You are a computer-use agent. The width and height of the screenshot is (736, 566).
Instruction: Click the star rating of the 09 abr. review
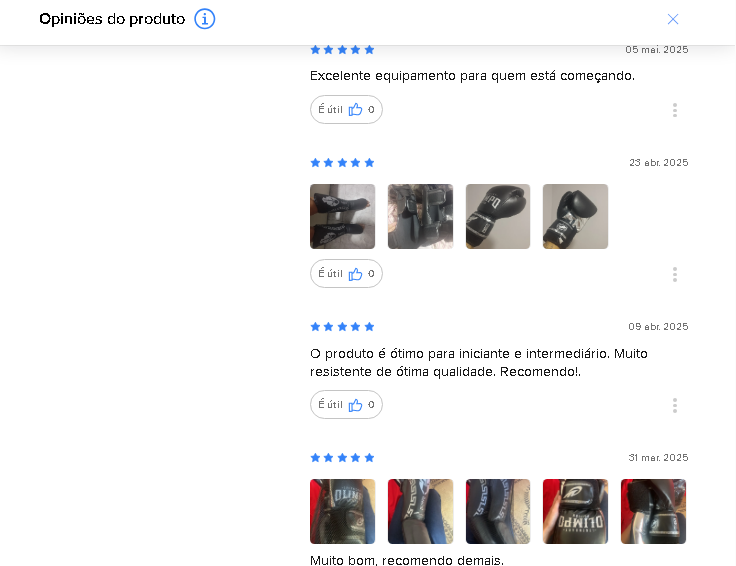pyautogui.click(x=342, y=327)
